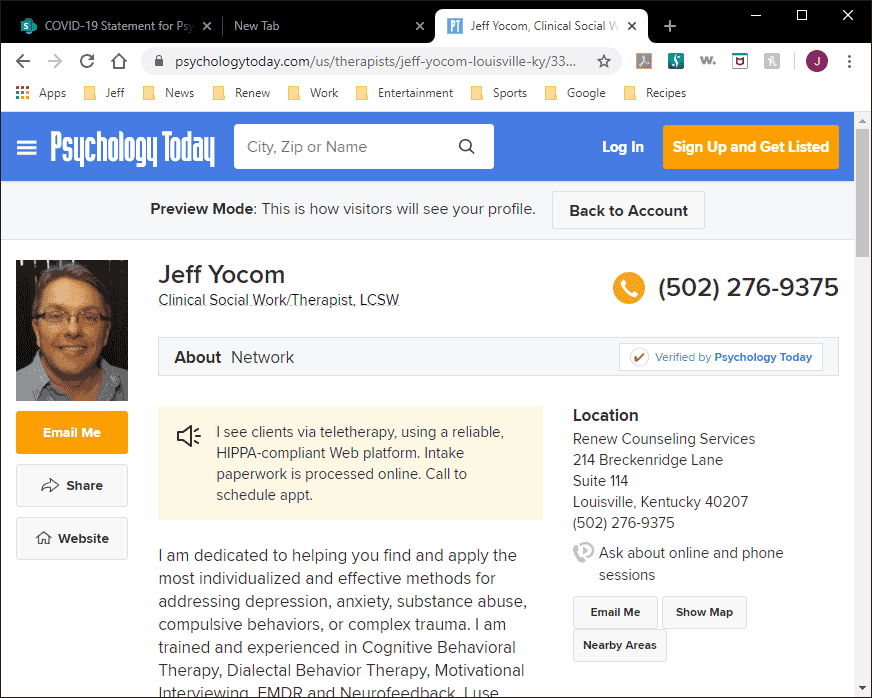Open the Psychology Today hamburger menu

(27, 147)
